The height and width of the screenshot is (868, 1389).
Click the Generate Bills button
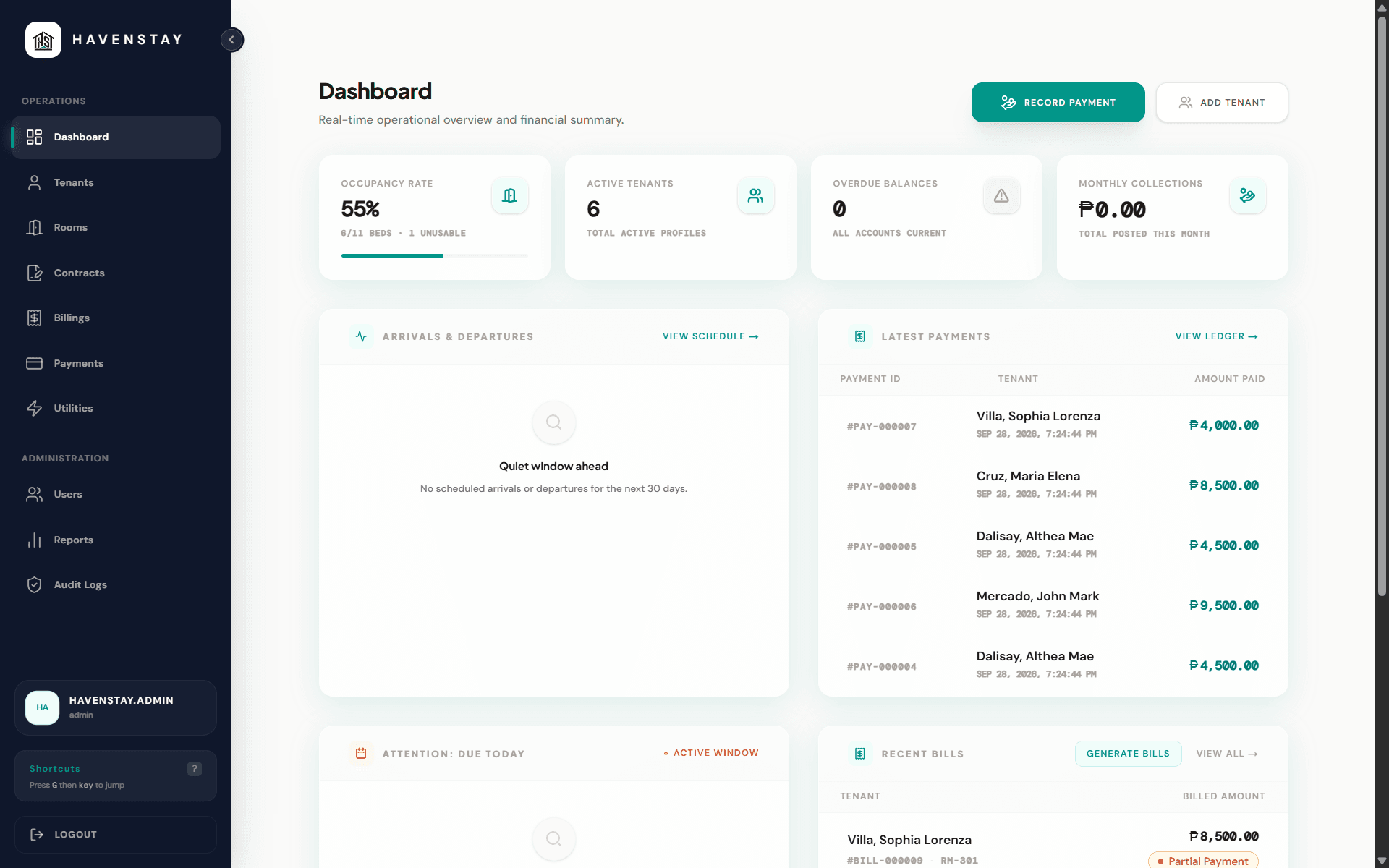1128,754
